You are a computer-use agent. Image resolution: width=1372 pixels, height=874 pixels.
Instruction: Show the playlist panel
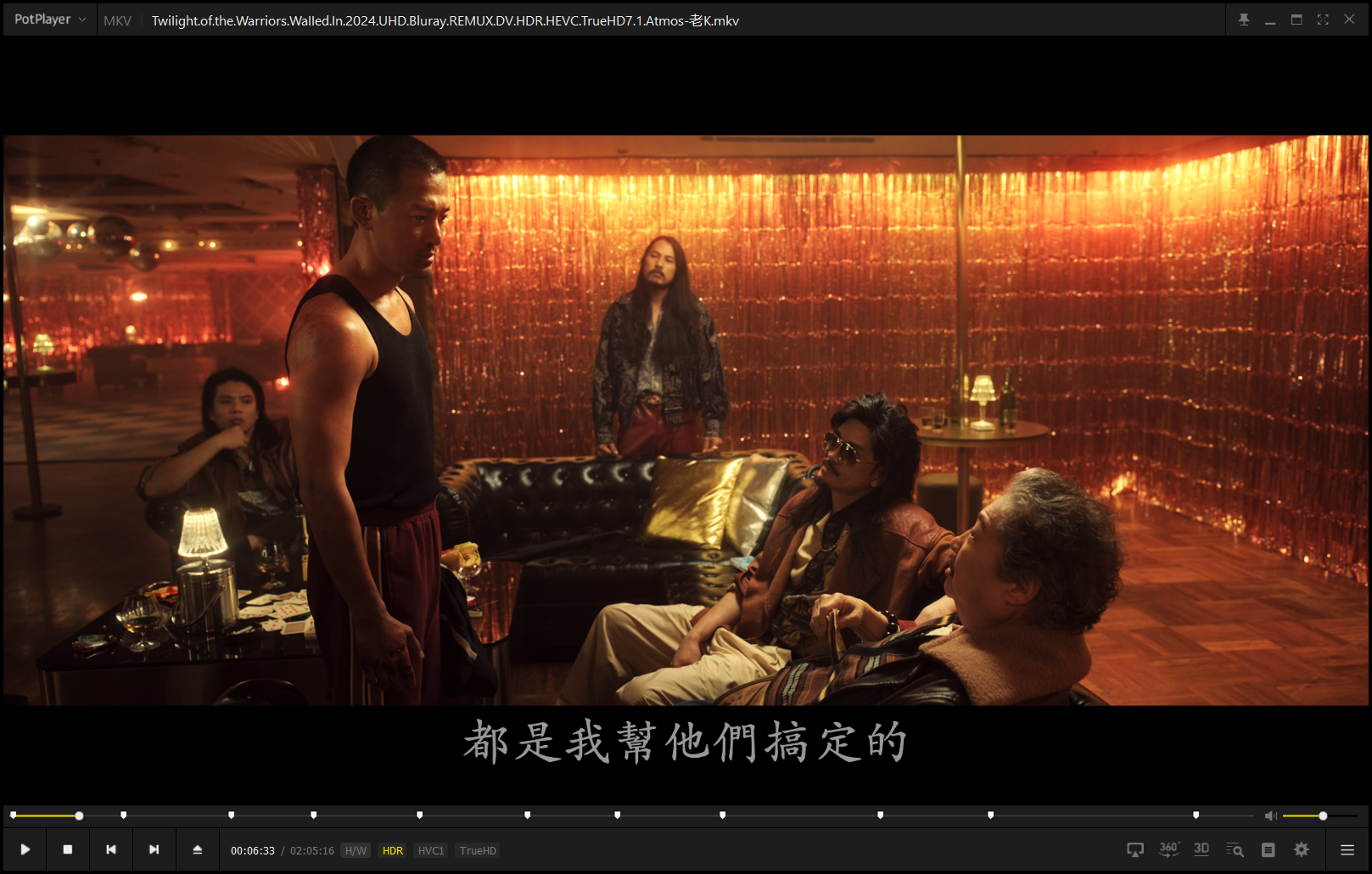point(1268,849)
